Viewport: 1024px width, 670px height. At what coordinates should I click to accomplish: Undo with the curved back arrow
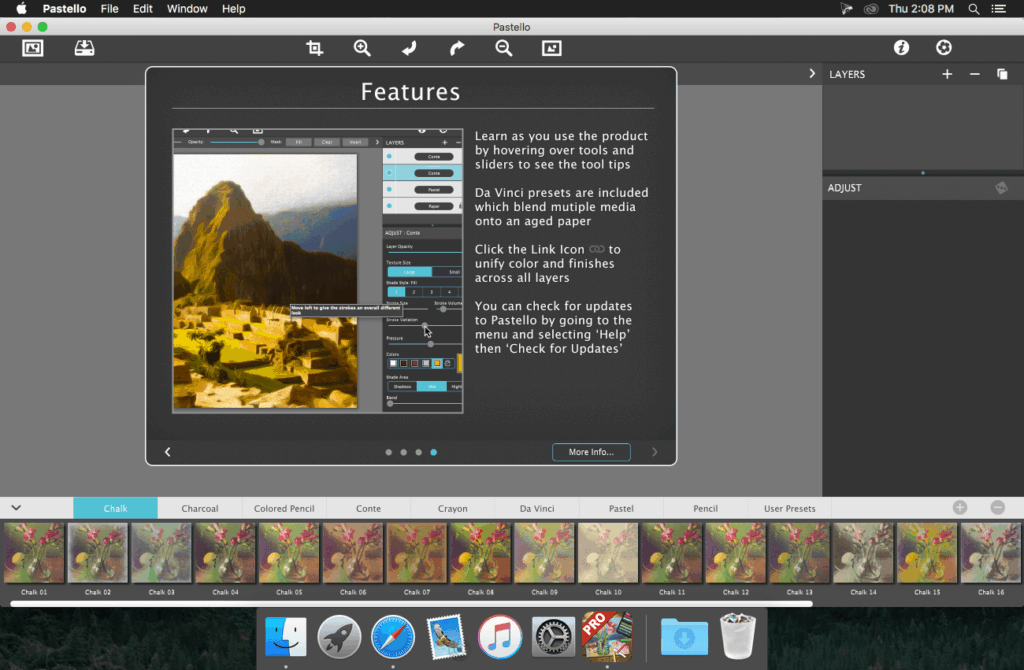tap(409, 48)
